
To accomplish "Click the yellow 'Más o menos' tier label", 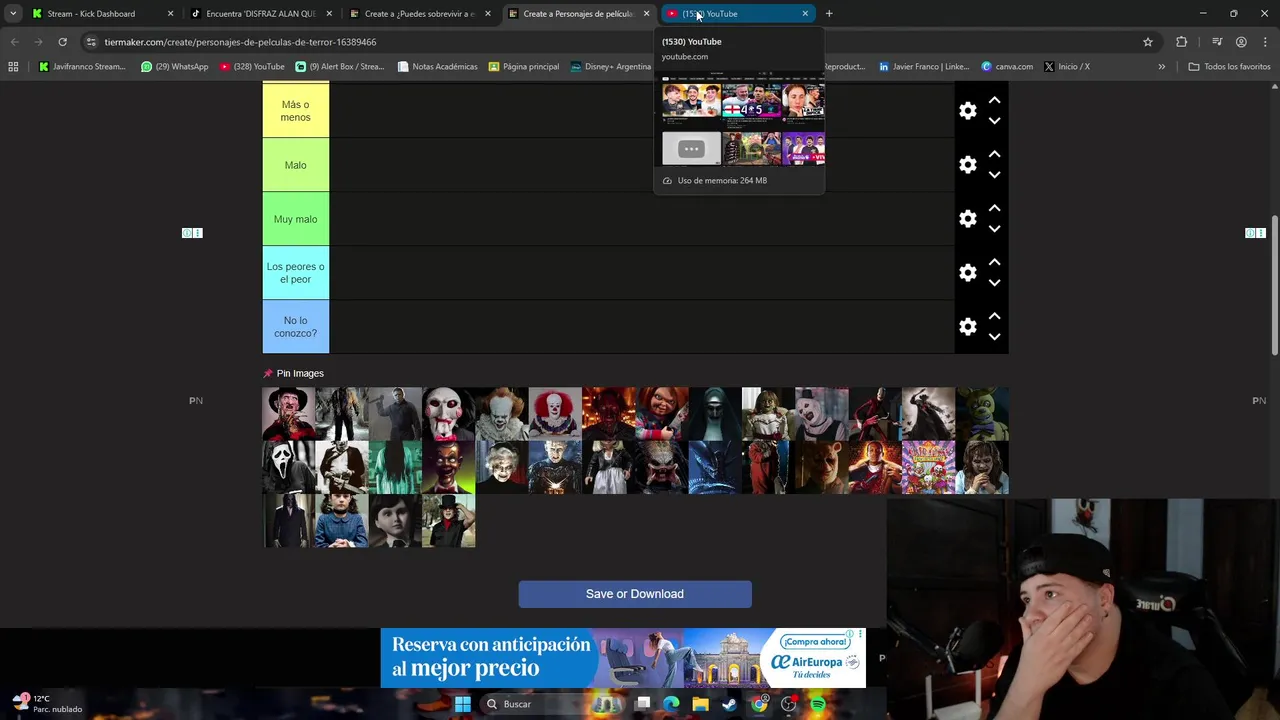I will point(295,111).
